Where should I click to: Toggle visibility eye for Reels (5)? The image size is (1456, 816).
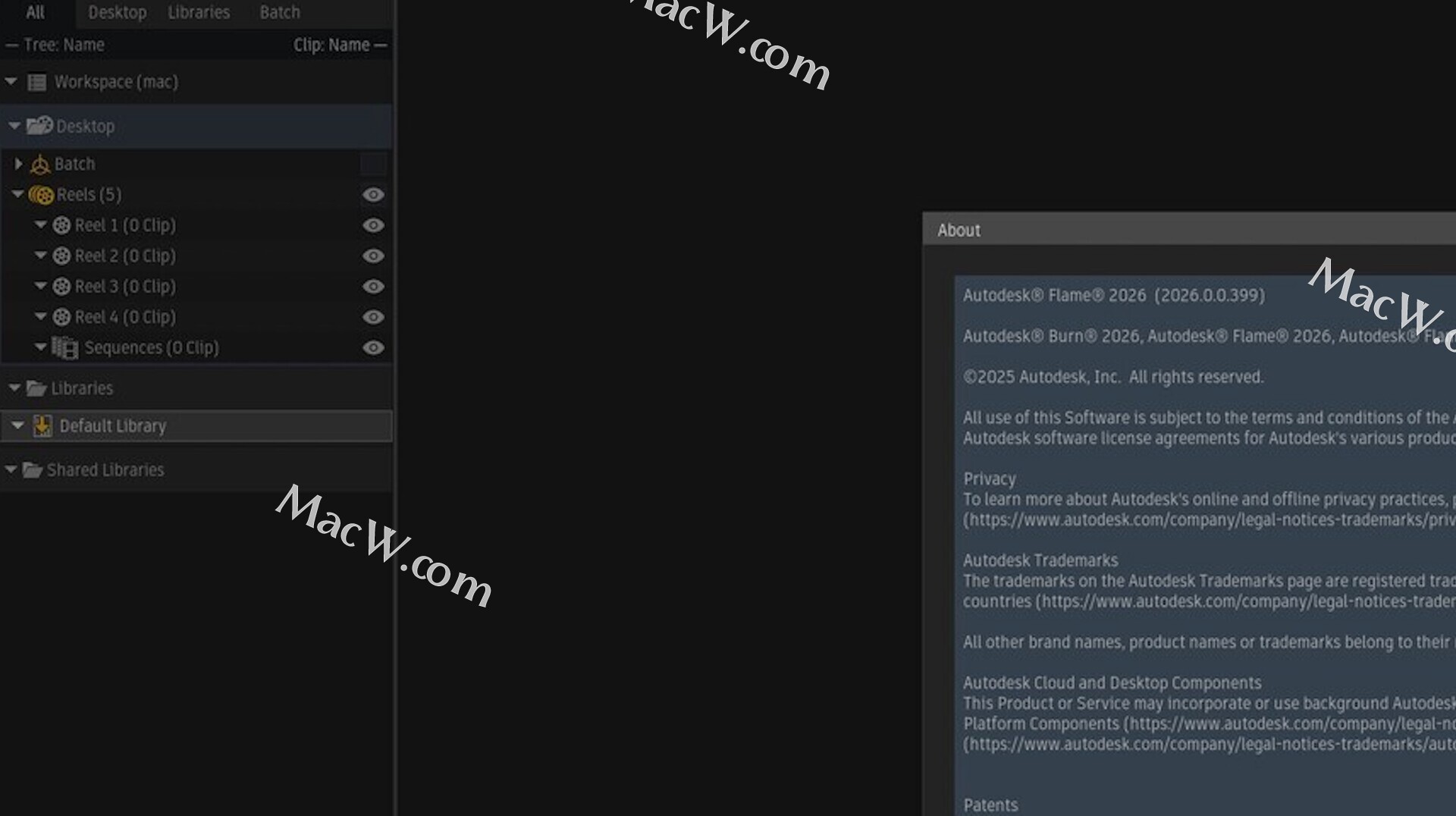(373, 195)
